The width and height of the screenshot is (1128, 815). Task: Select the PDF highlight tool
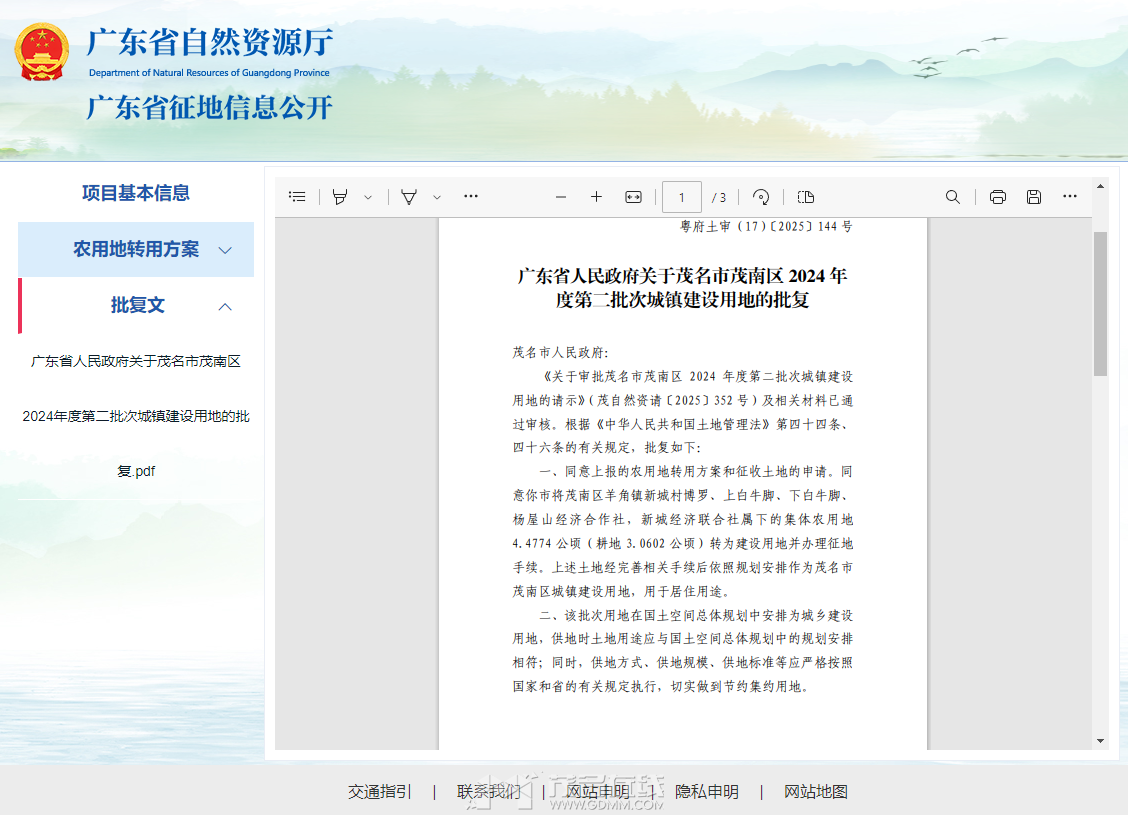coord(340,197)
